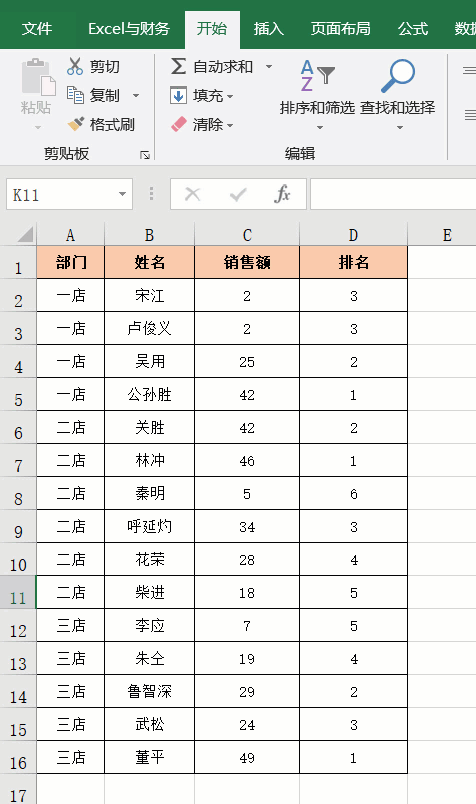Click the 部门 header cell

(71, 263)
